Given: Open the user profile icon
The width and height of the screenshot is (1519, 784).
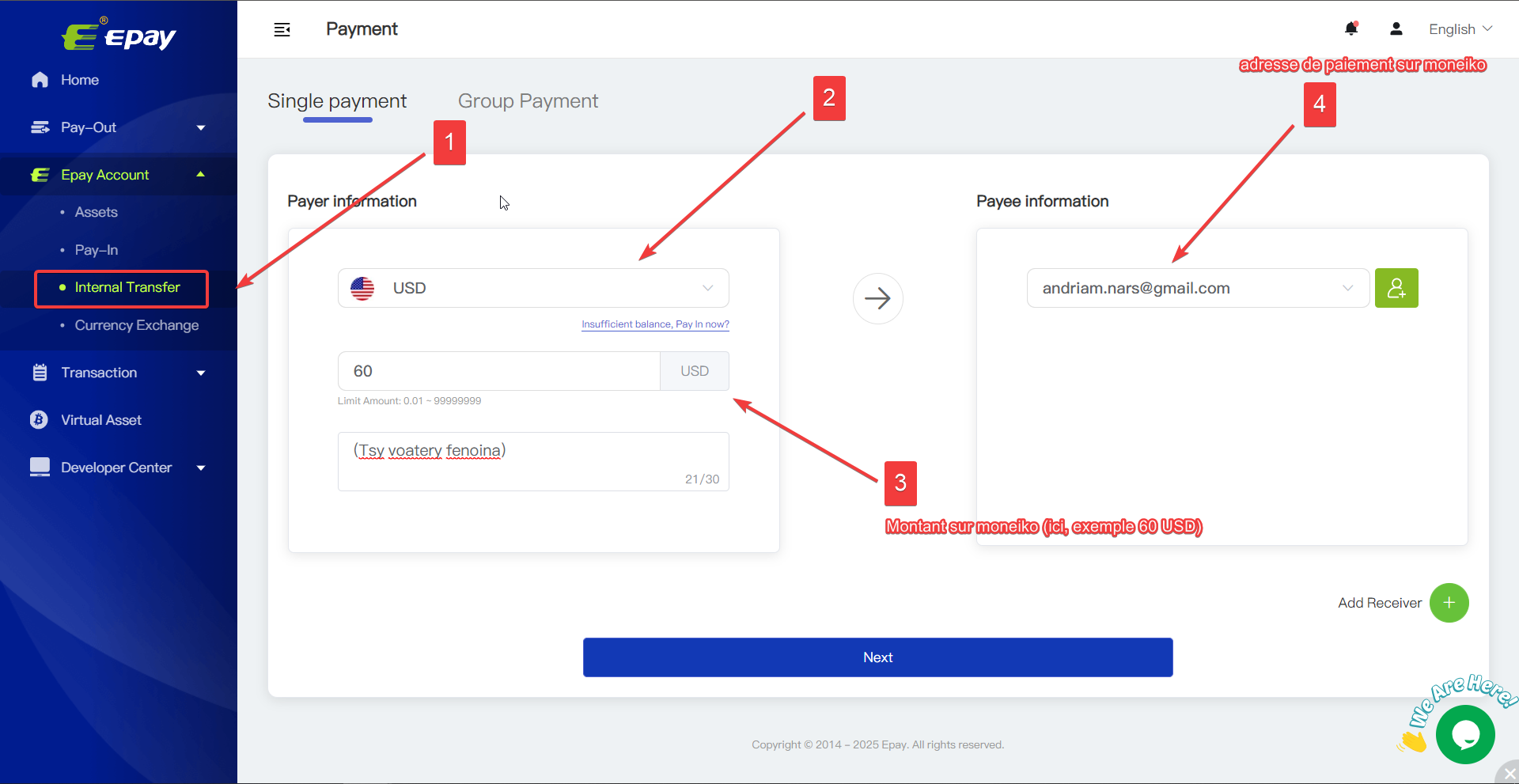Looking at the screenshot, I should pos(1396,29).
